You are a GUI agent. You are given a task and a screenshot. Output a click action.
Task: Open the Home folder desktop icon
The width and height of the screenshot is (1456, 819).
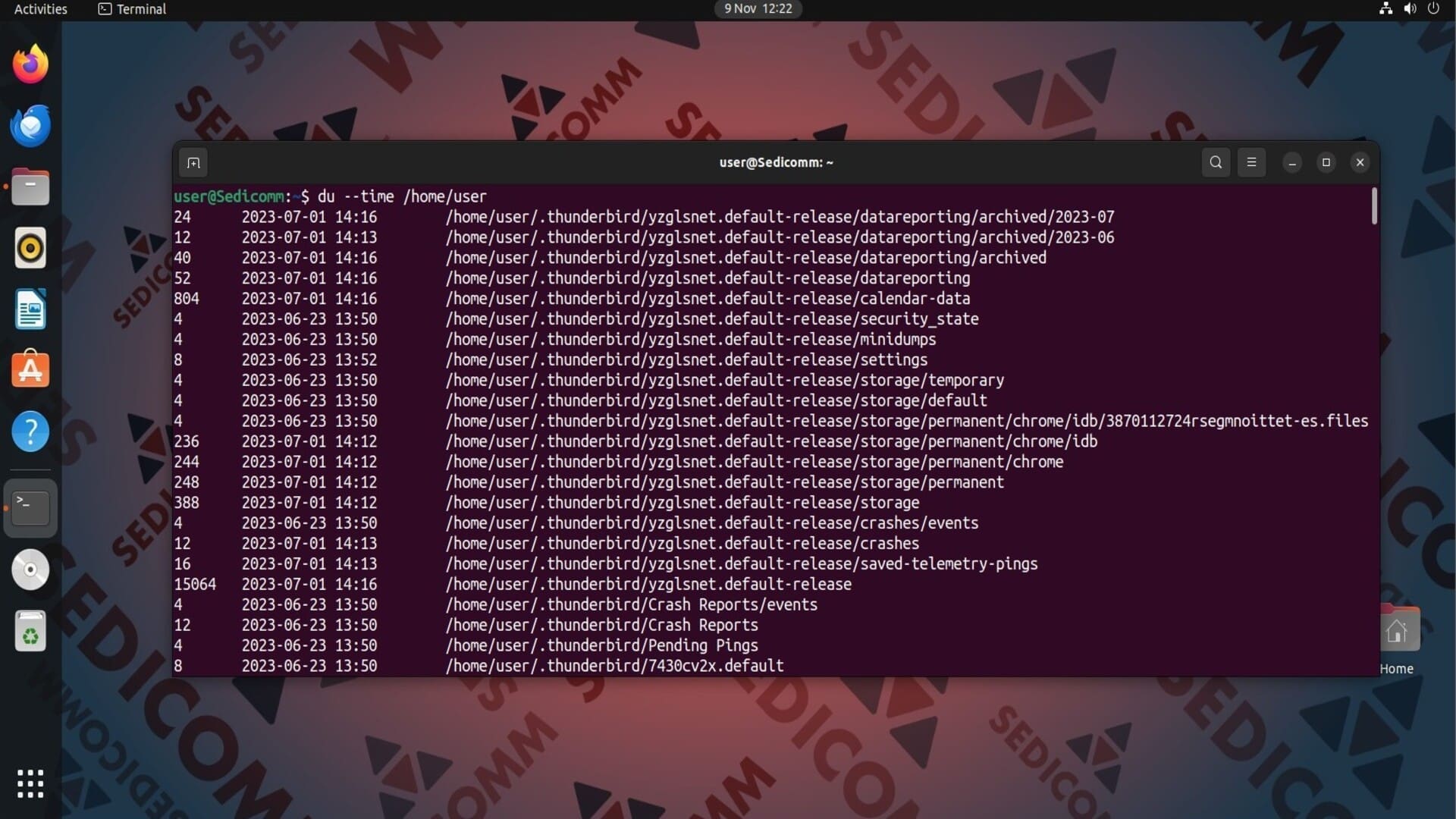[x=1396, y=639]
